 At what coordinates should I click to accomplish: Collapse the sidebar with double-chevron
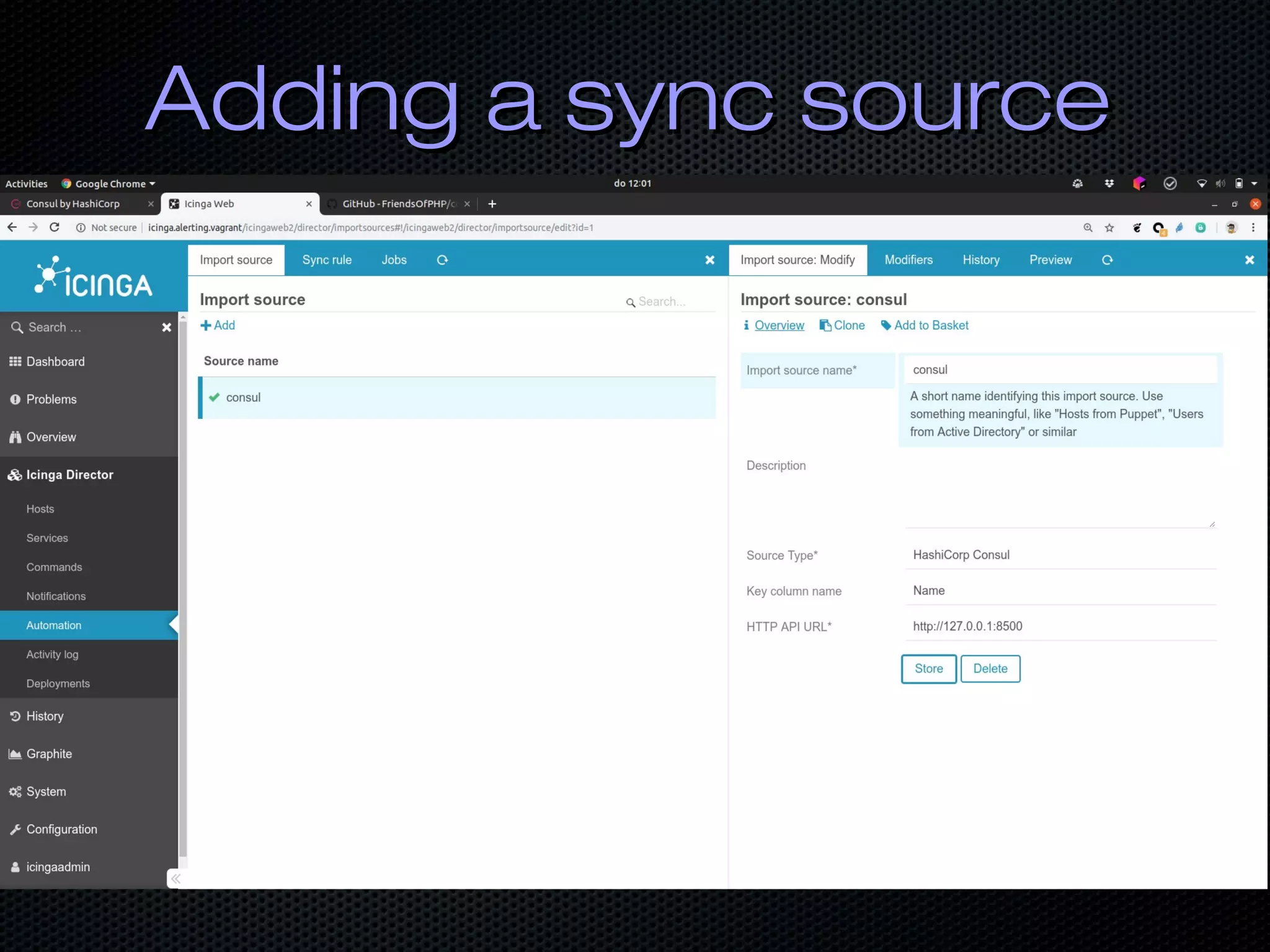[x=175, y=879]
